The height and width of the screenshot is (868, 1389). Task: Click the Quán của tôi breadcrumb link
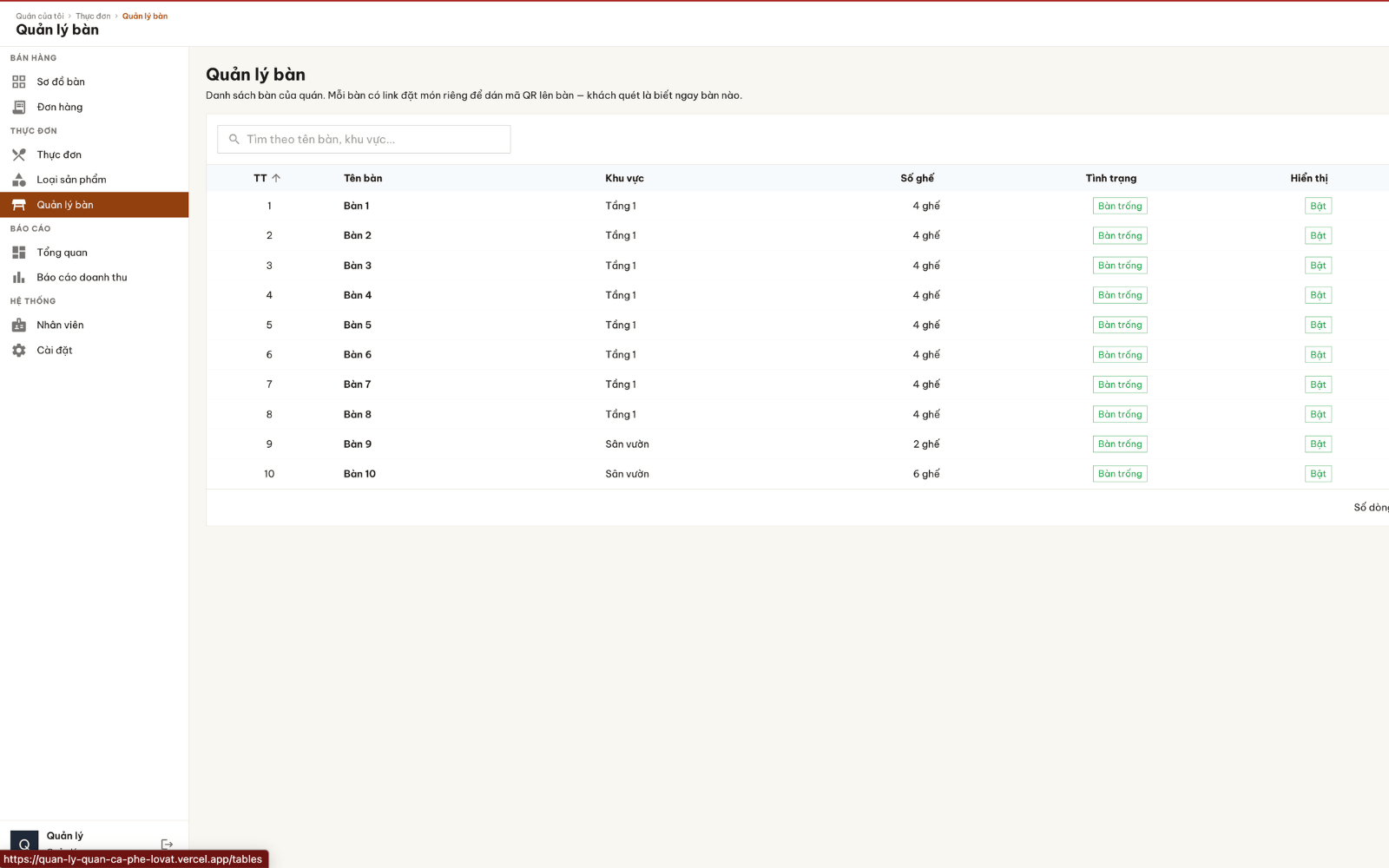pos(40,16)
